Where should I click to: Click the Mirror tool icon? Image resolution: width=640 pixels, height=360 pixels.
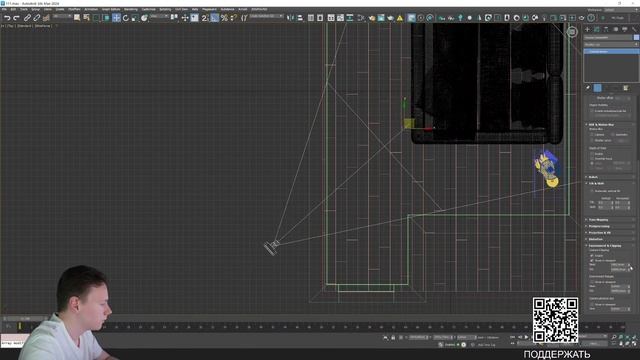pos(290,18)
